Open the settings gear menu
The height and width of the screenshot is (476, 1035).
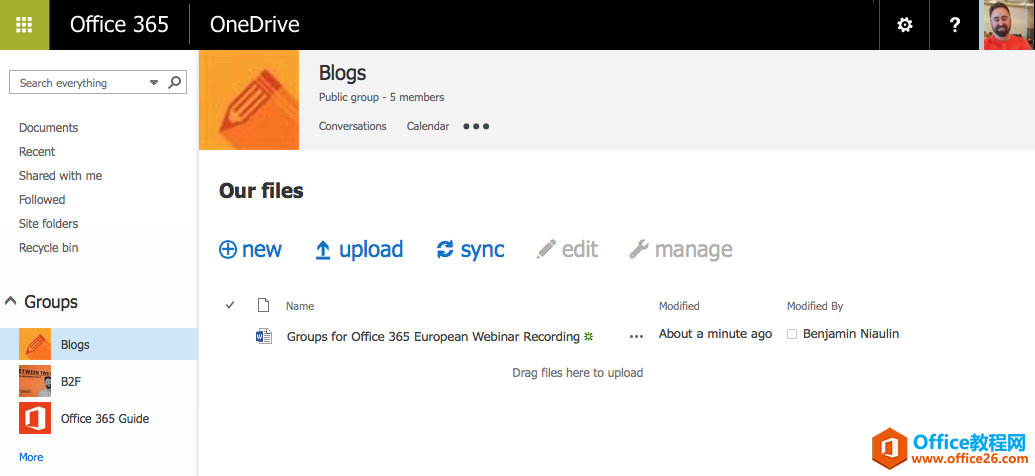point(904,25)
